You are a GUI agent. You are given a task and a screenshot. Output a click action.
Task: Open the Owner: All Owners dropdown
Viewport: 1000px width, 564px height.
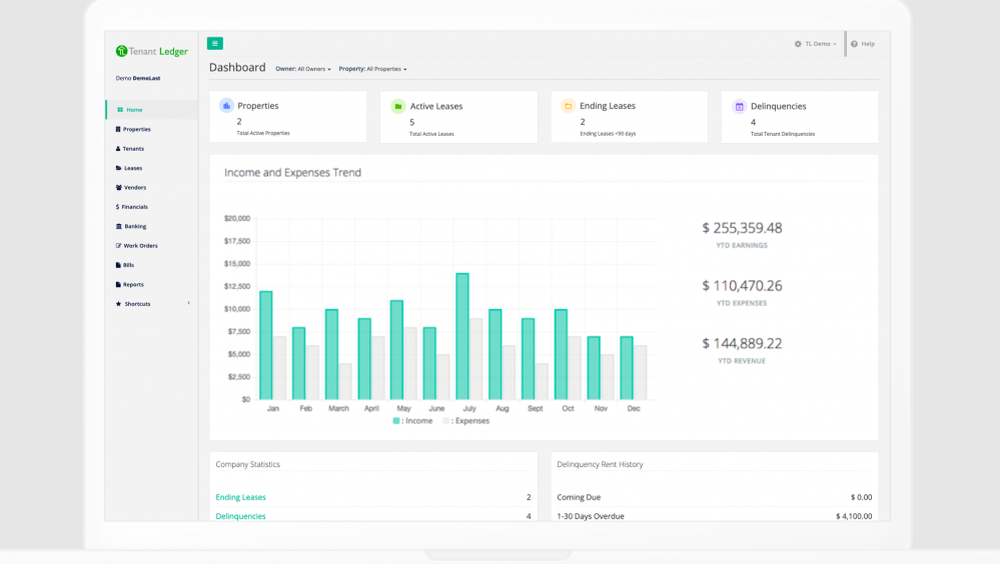(x=303, y=69)
